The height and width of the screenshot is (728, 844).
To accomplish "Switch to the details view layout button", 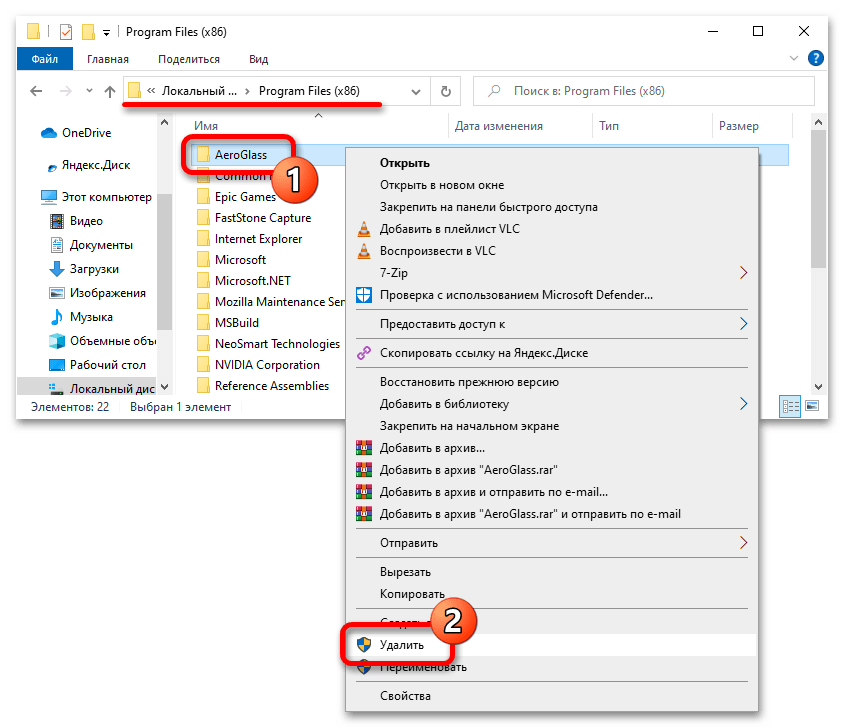I will 790,406.
